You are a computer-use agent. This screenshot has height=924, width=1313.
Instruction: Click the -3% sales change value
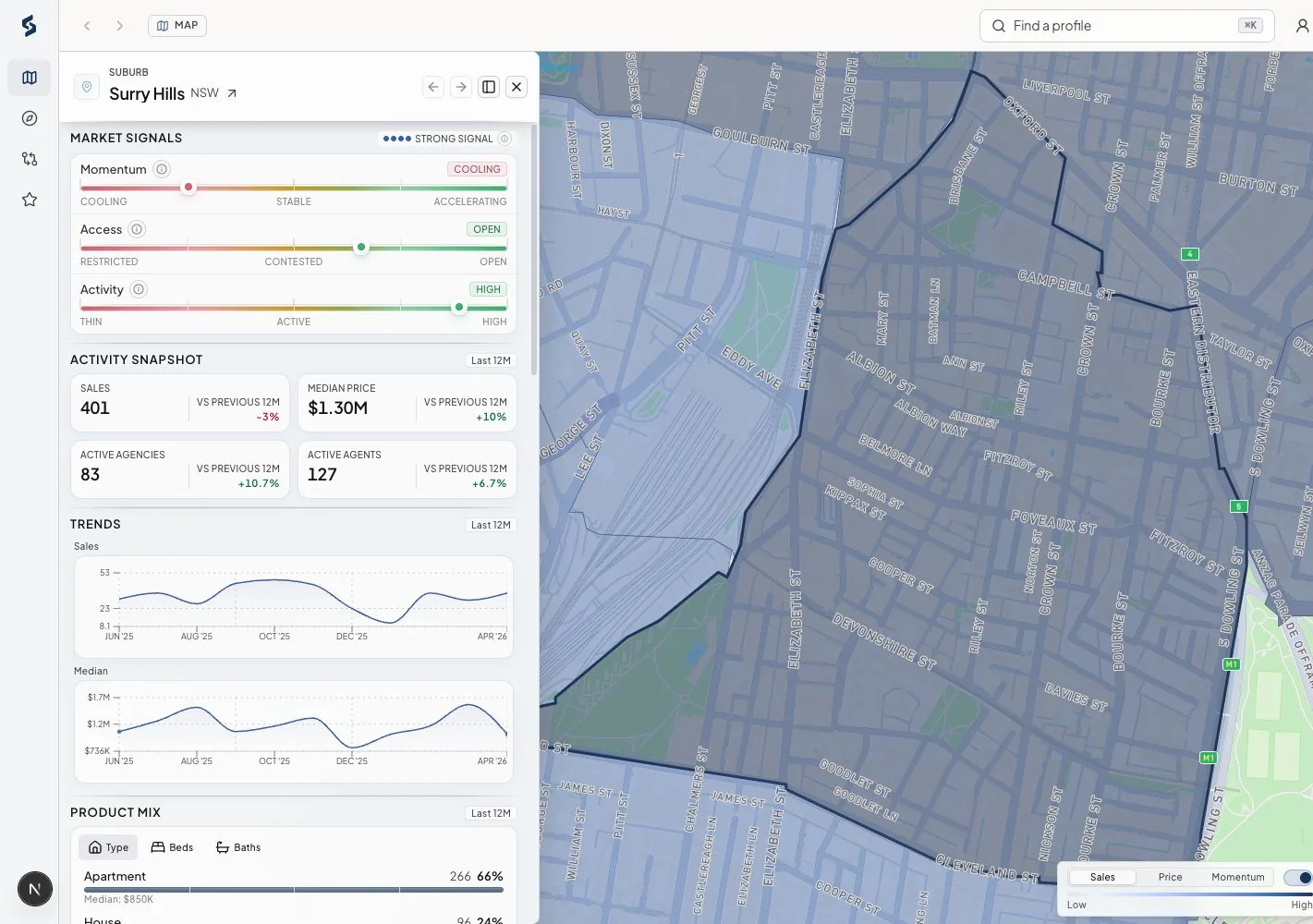[268, 417]
